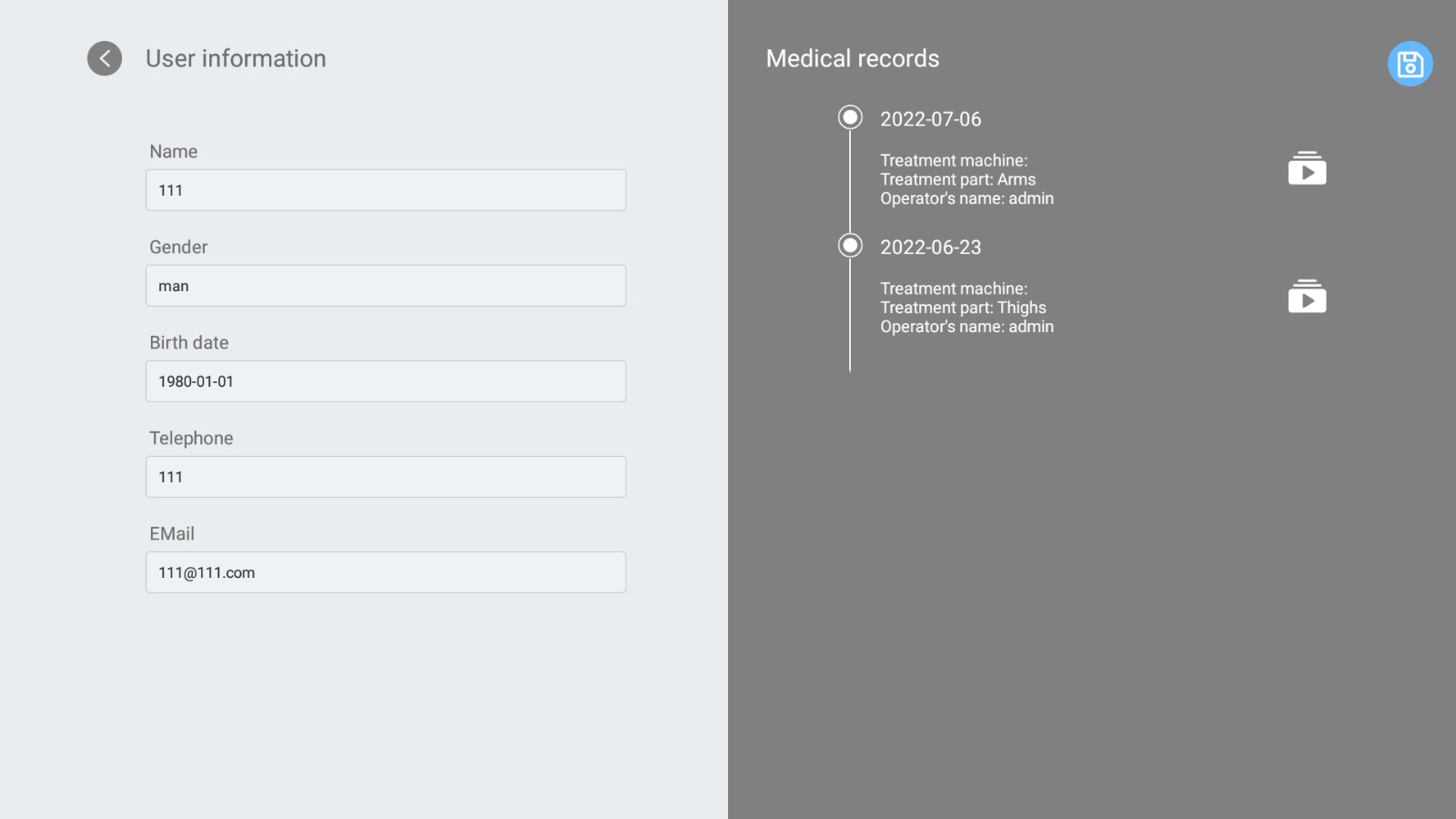This screenshot has width=1456, height=819.
Task: Click operator's name under the 2022-06-23 record
Action: (x=966, y=327)
